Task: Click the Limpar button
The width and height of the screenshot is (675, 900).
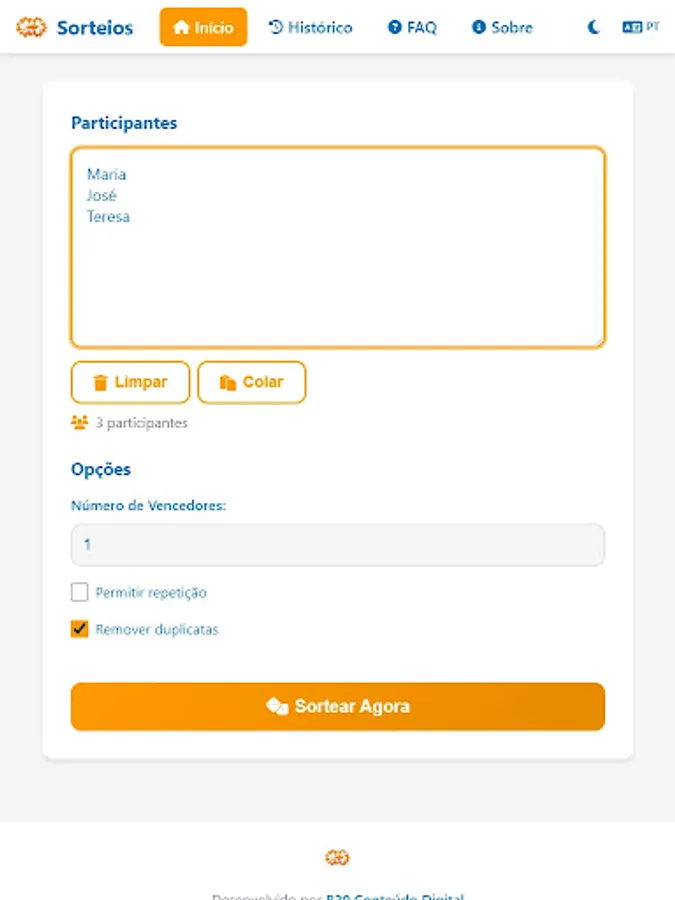Action: click(130, 382)
